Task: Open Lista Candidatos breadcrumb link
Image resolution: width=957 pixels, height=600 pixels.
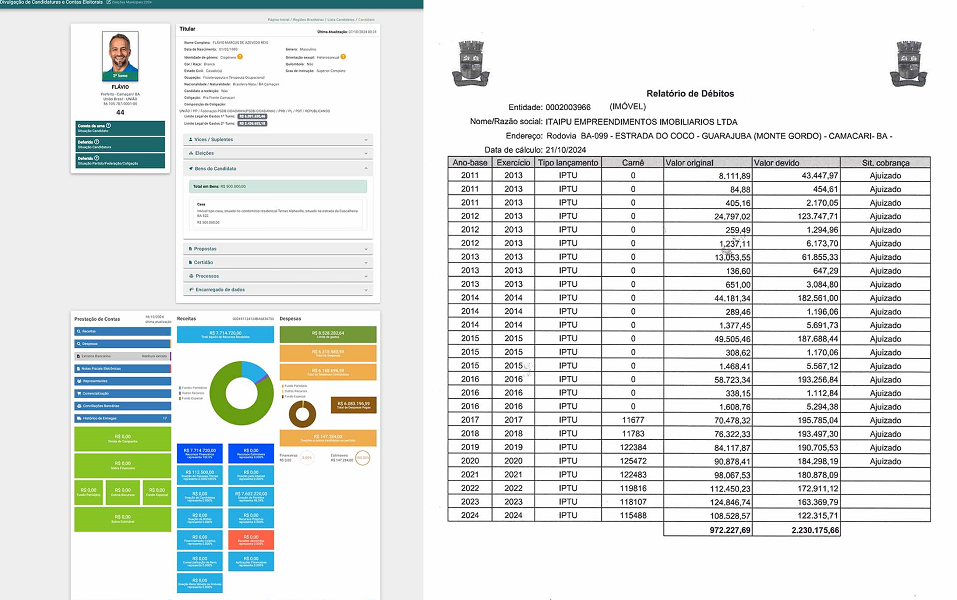Action: 335,20
